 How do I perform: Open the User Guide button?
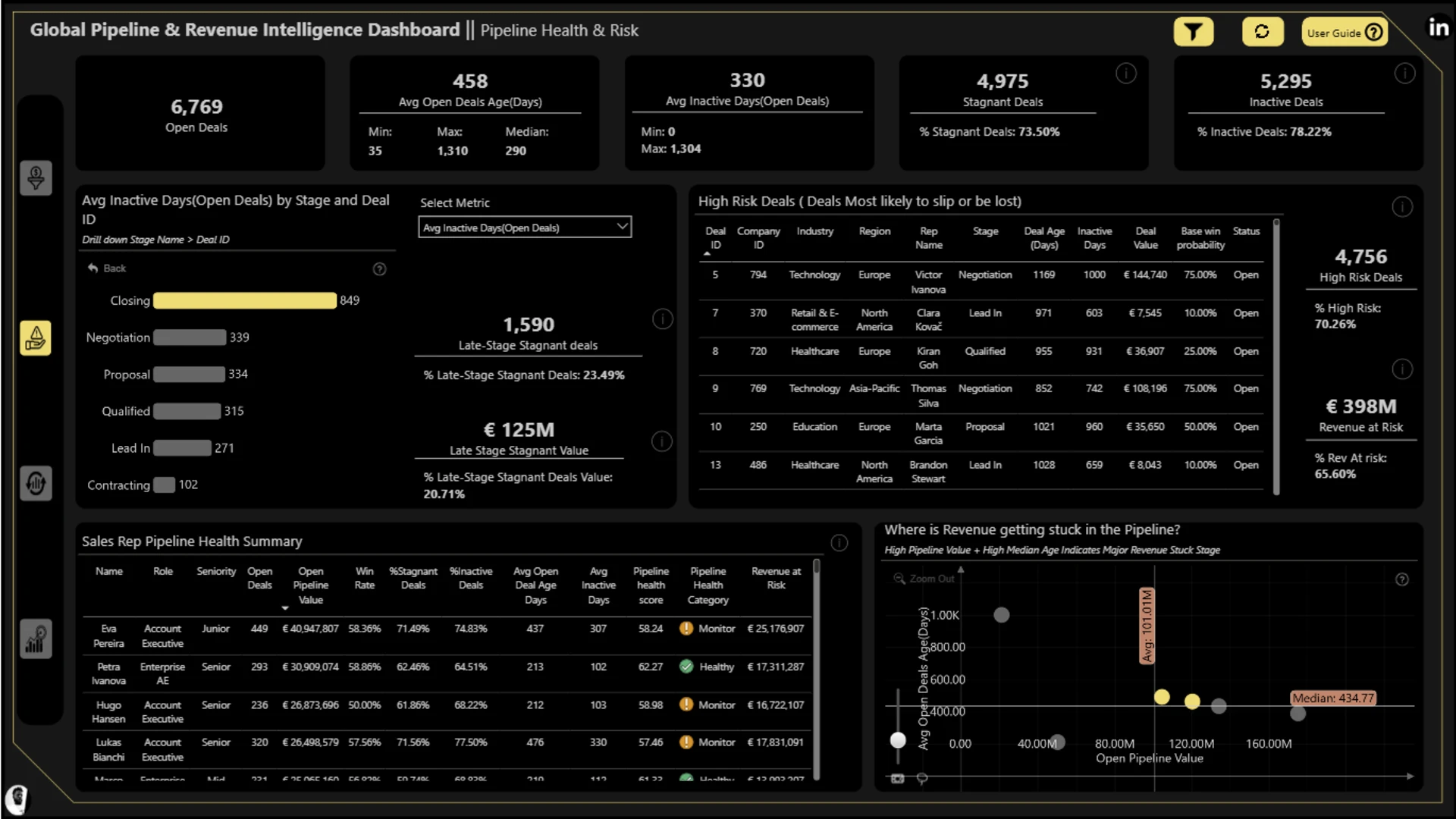tap(1345, 32)
